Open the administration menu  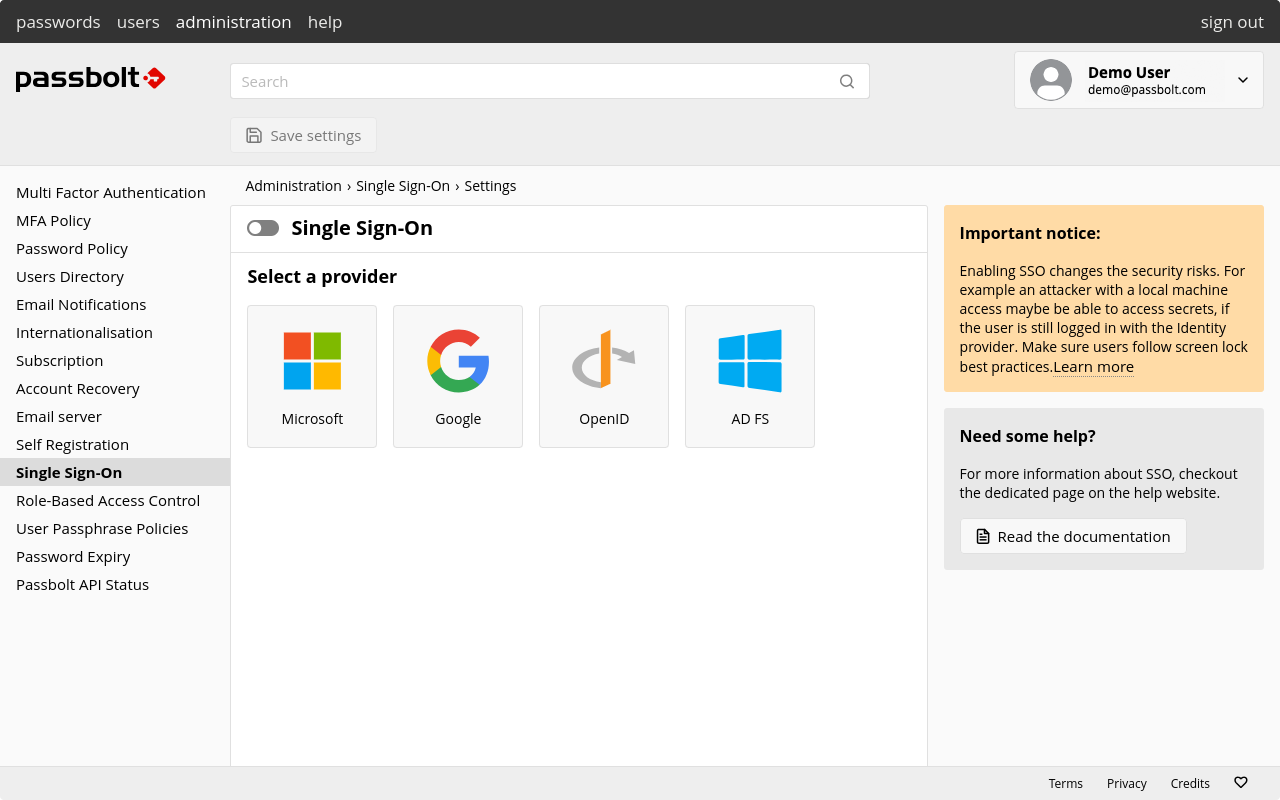click(x=234, y=22)
